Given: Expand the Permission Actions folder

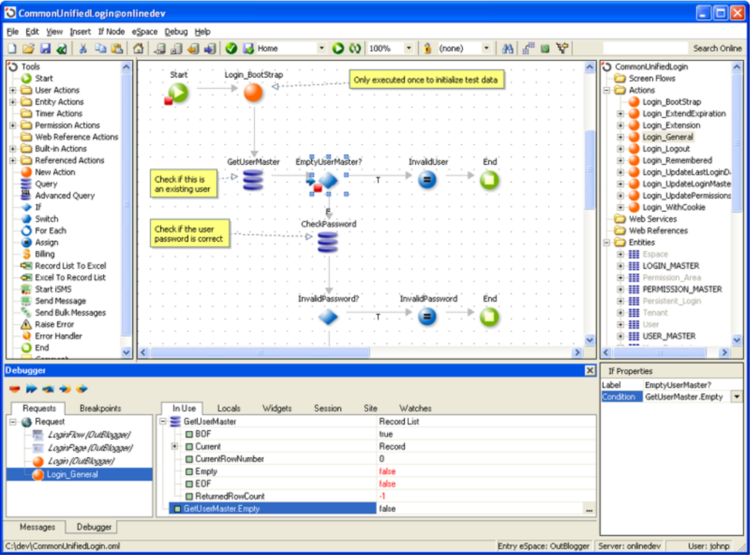Looking at the screenshot, I should click(x=13, y=125).
